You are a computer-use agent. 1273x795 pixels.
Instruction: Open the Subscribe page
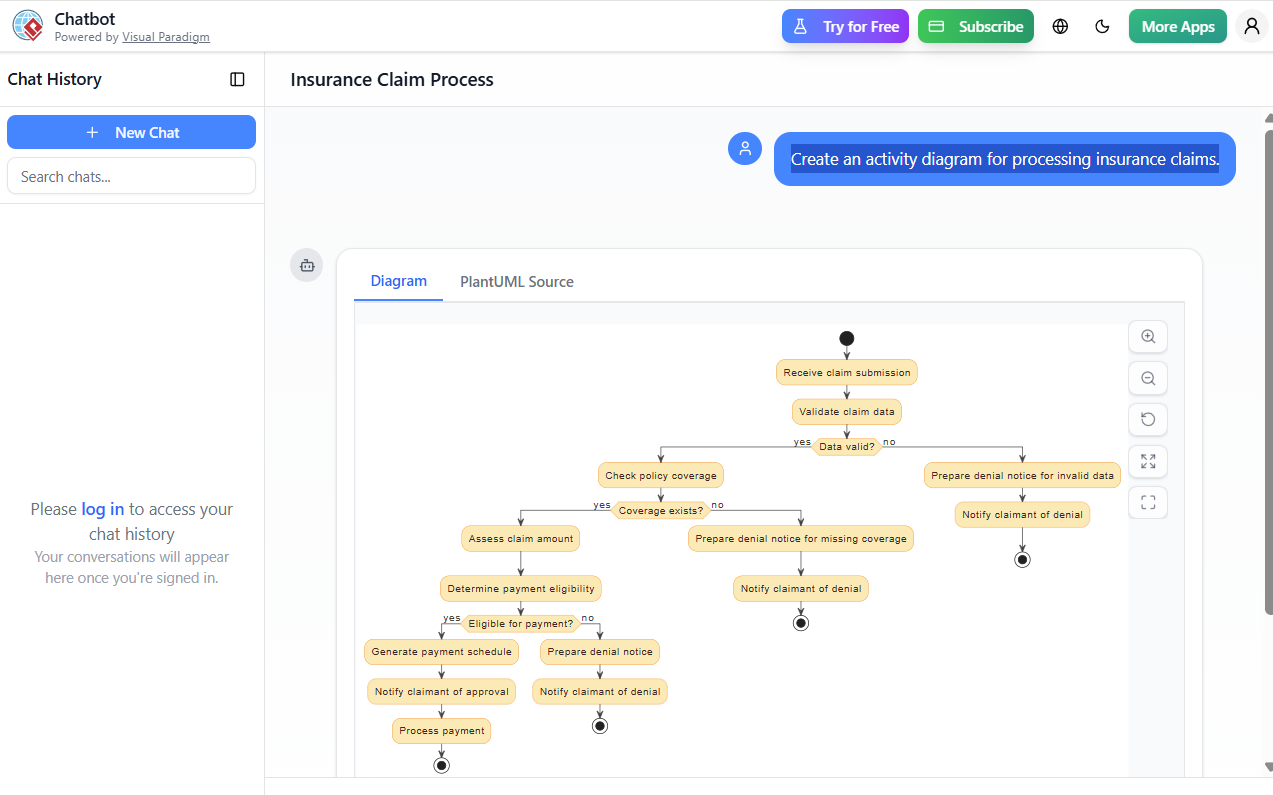[x=975, y=26]
